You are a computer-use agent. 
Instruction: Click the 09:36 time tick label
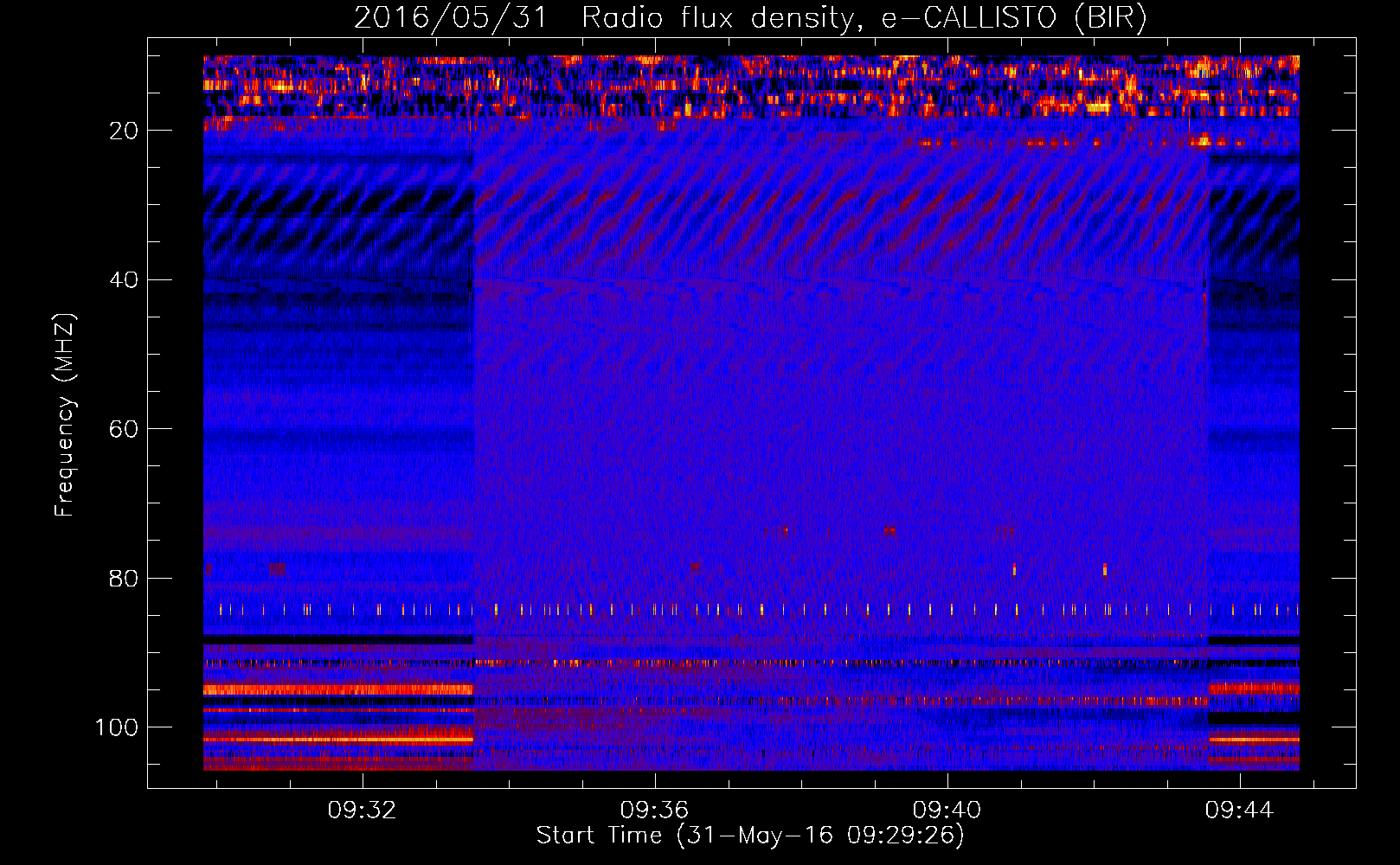(654, 810)
